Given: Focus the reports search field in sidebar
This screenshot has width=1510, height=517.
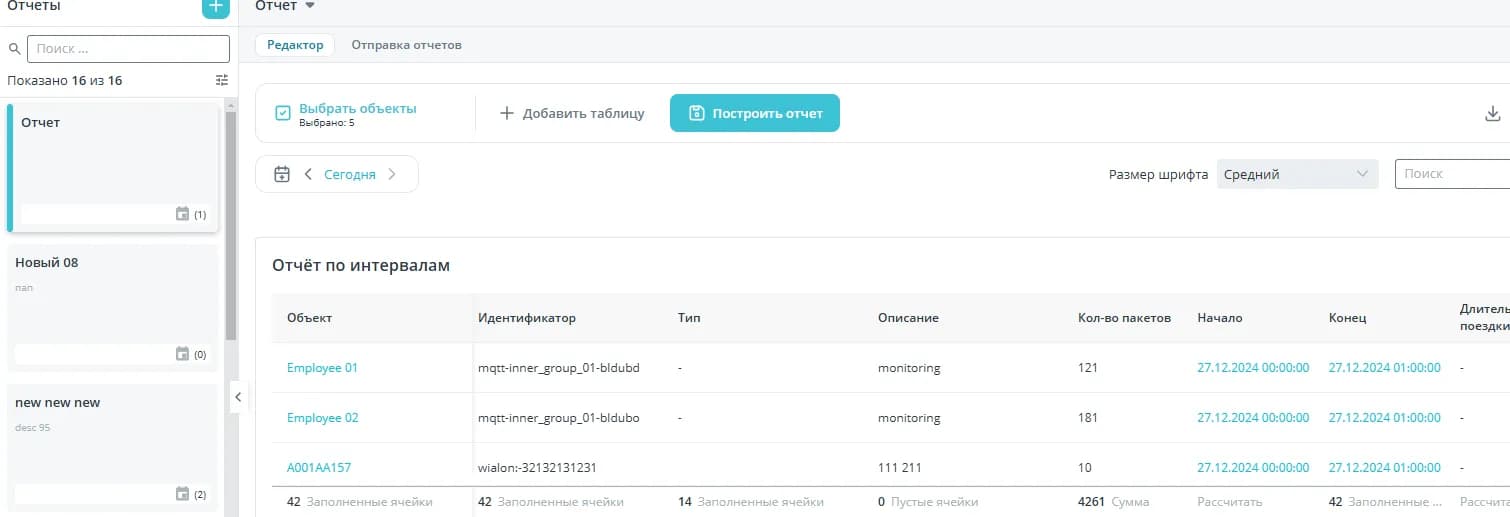Looking at the screenshot, I should click(x=128, y=49).
